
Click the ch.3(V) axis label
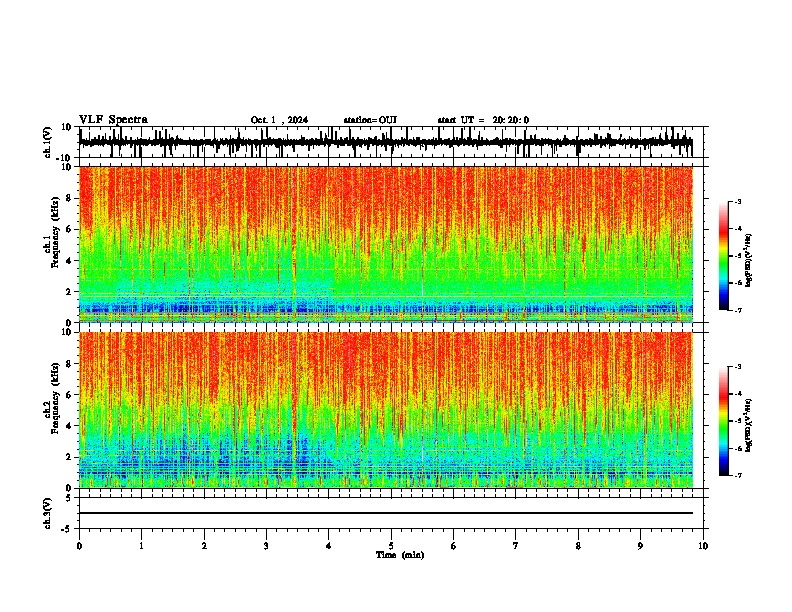click(48, 513)
